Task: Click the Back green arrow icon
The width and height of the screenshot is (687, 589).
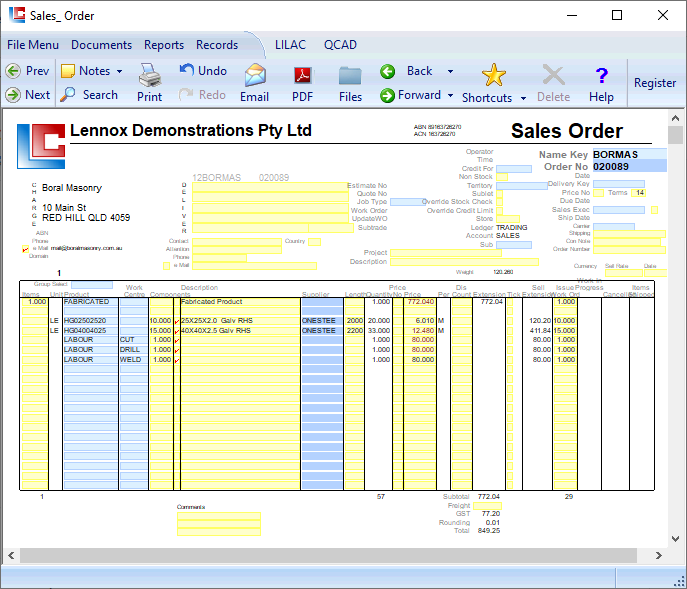Action: tap(387, 71)
